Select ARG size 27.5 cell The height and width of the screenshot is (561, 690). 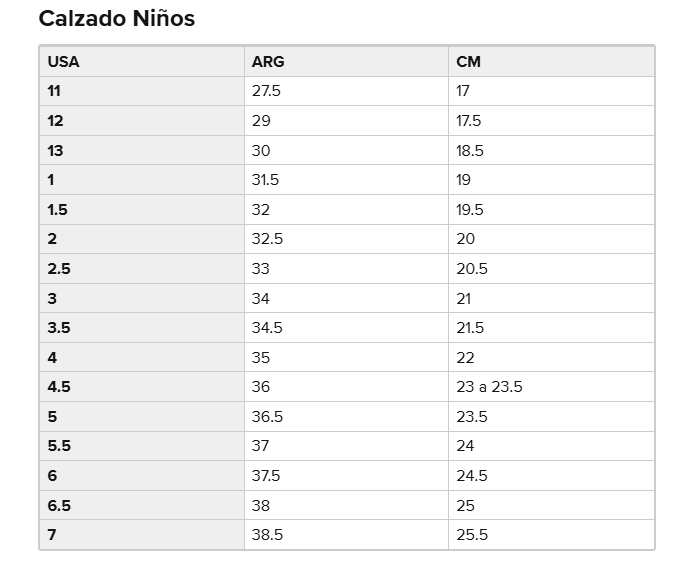click(x=266, y=91)
